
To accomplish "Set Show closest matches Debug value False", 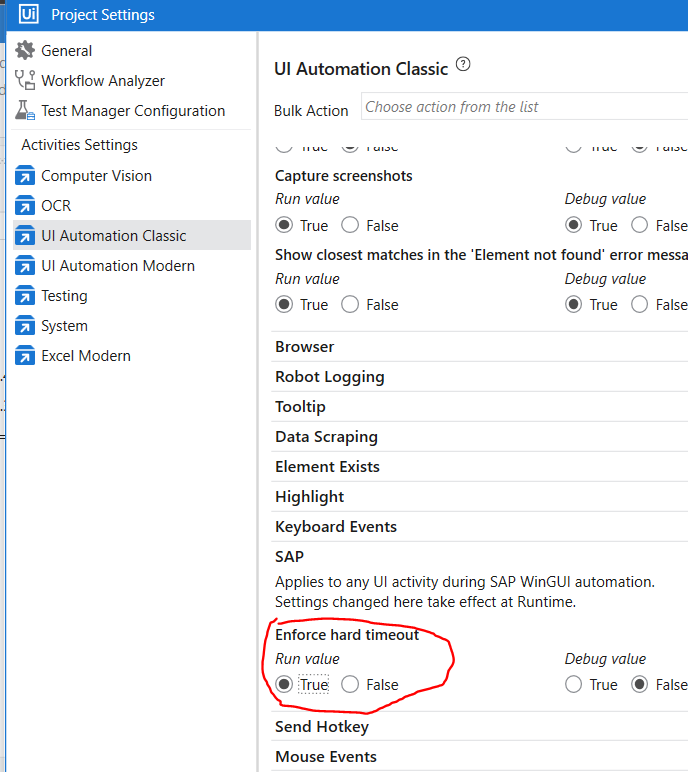I will pos(640,304).
